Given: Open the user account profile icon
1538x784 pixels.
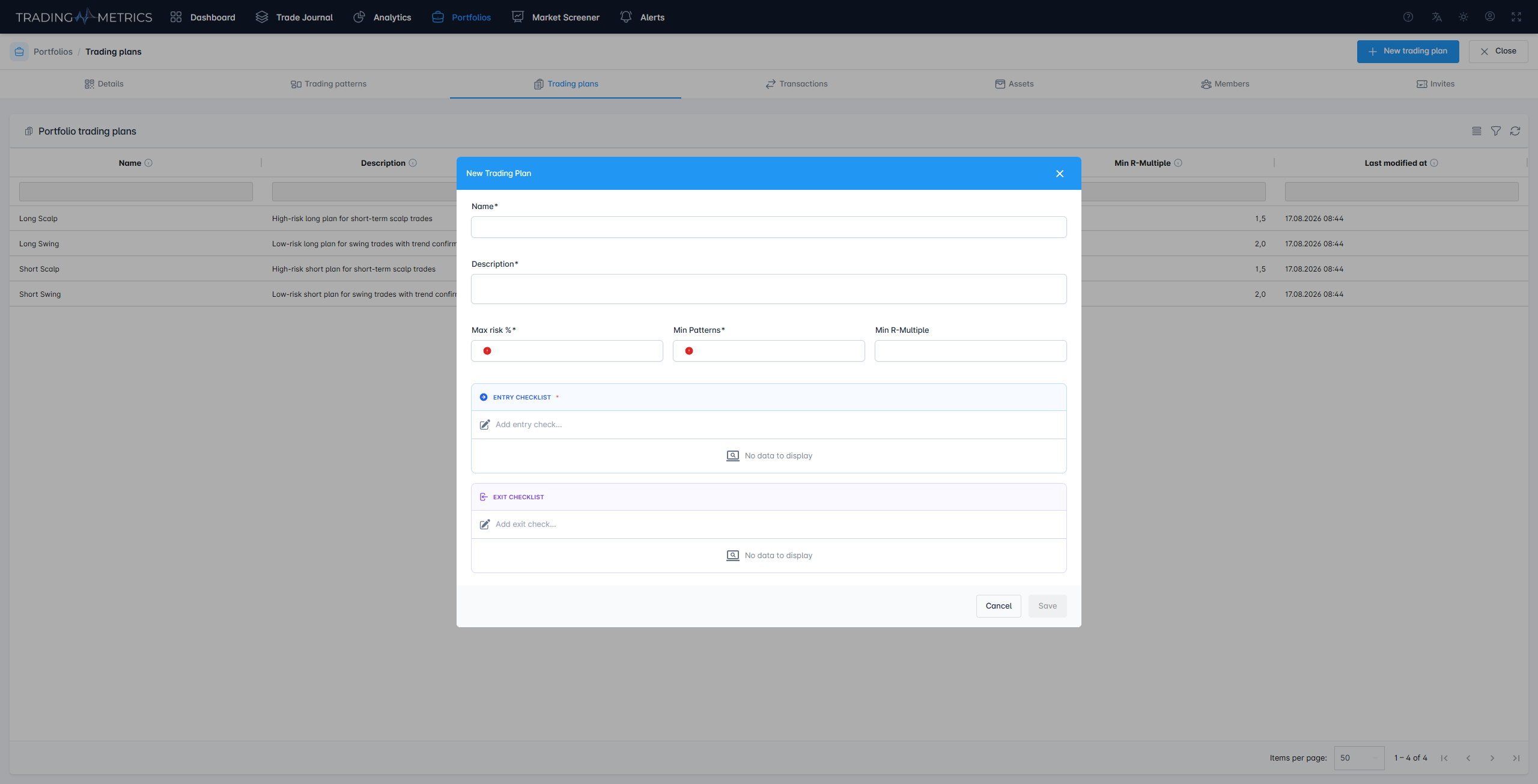Looking at the screenshot, I should pyautogui.click(x=1490, y=17).
